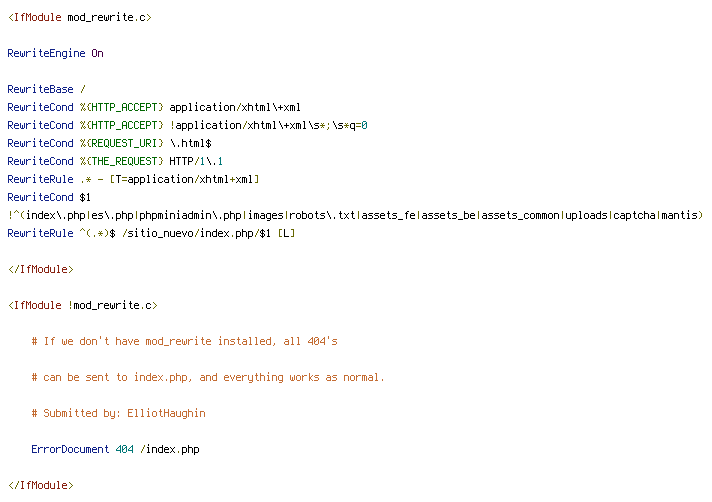Click the RewriteEngine On directive

click(x=55, y=53)
